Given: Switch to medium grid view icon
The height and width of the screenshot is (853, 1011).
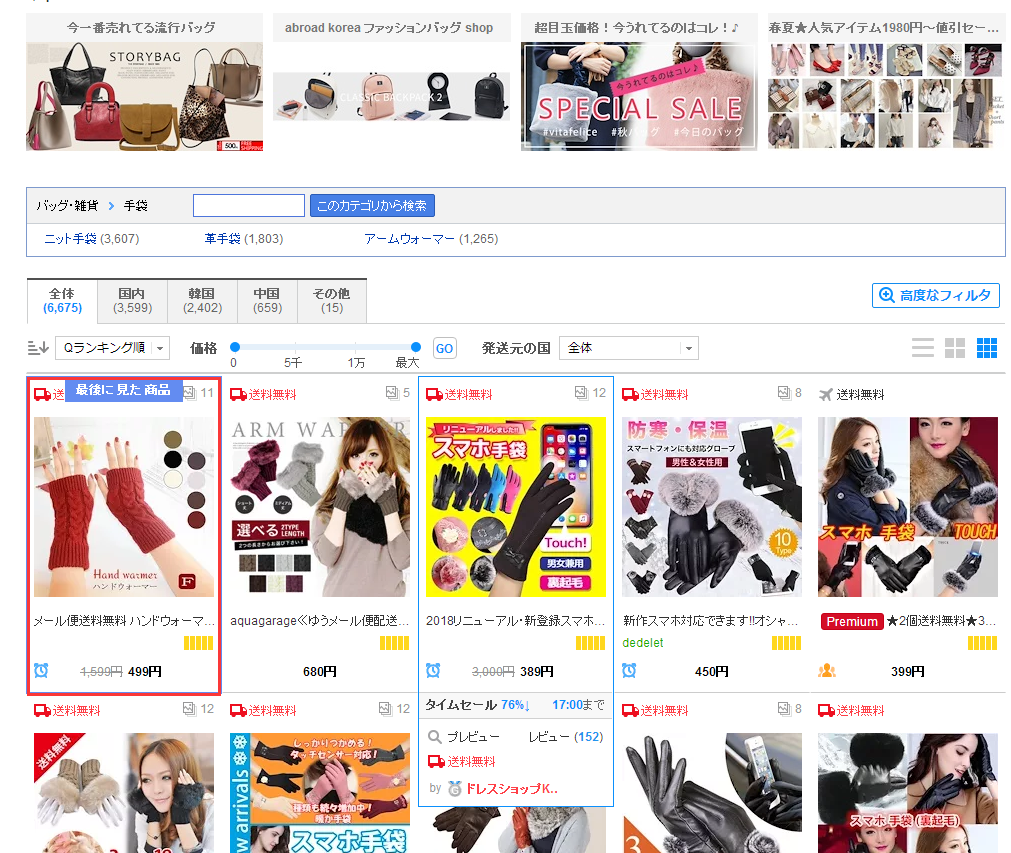Looking at the screenshot, I should pos(955,348).
